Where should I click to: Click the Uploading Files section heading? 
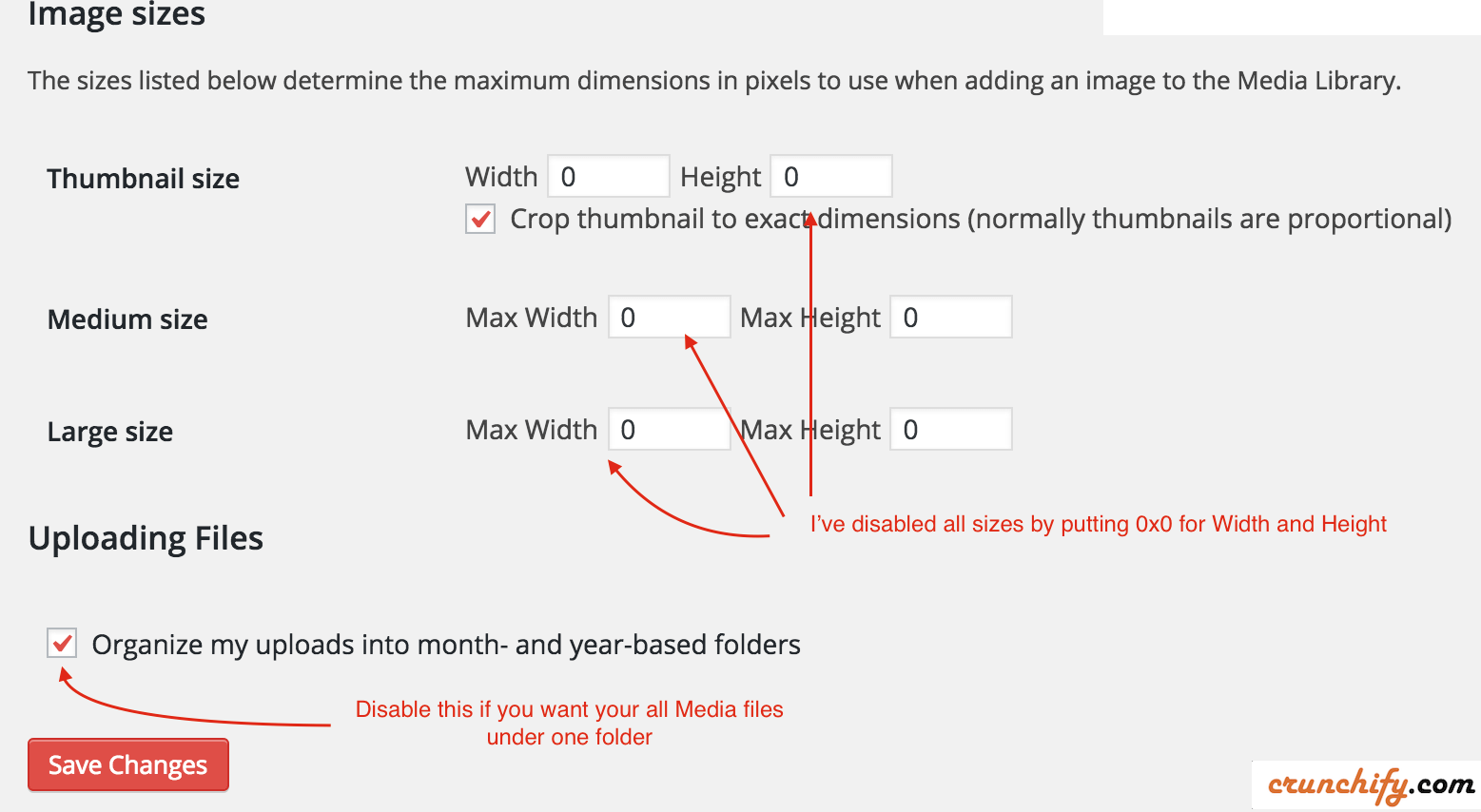[146, 538]
